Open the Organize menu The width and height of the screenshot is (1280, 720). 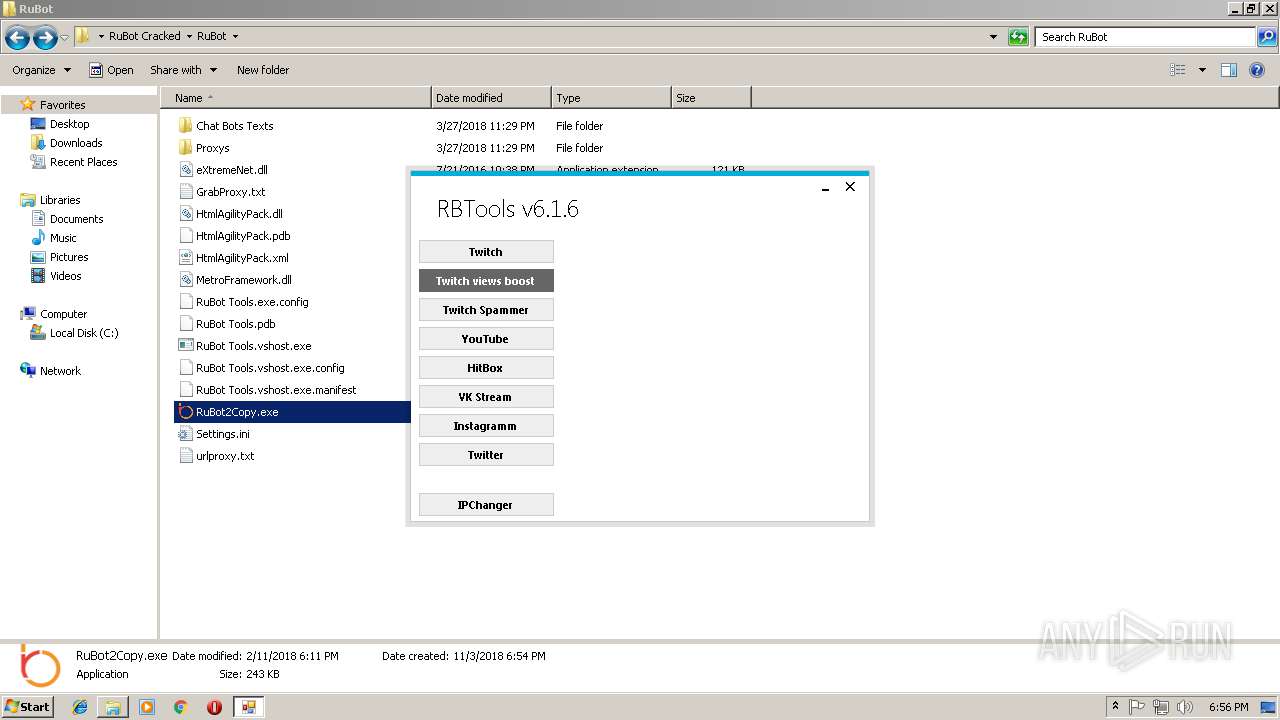click(x=42, y=70)
